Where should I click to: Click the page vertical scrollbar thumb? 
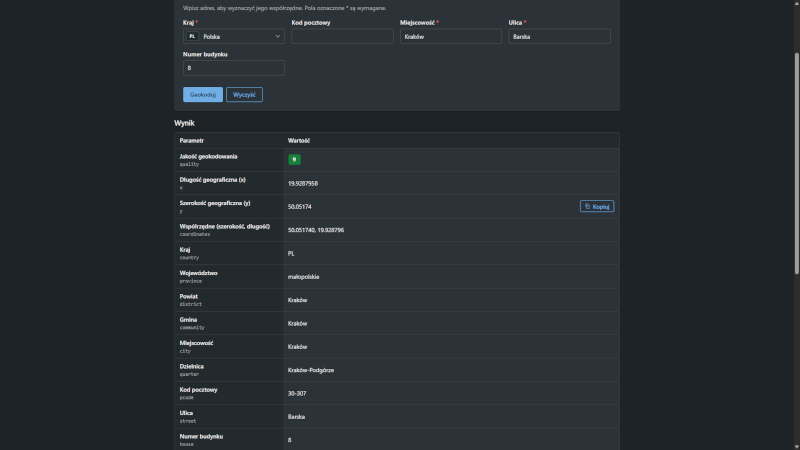(x=796, y=163)
